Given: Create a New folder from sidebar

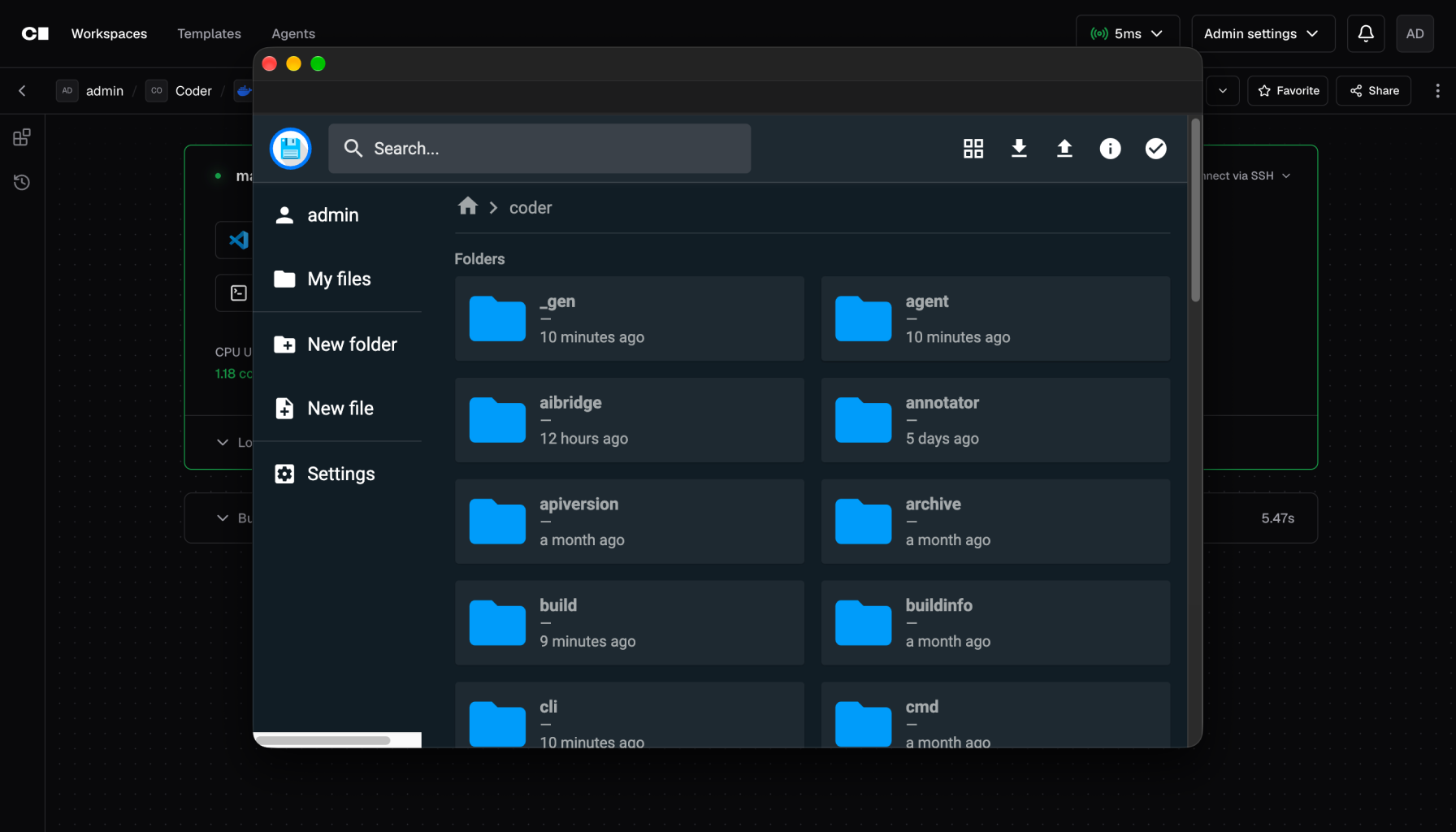Looking at the screenshot, I should (x=337, y=344).
